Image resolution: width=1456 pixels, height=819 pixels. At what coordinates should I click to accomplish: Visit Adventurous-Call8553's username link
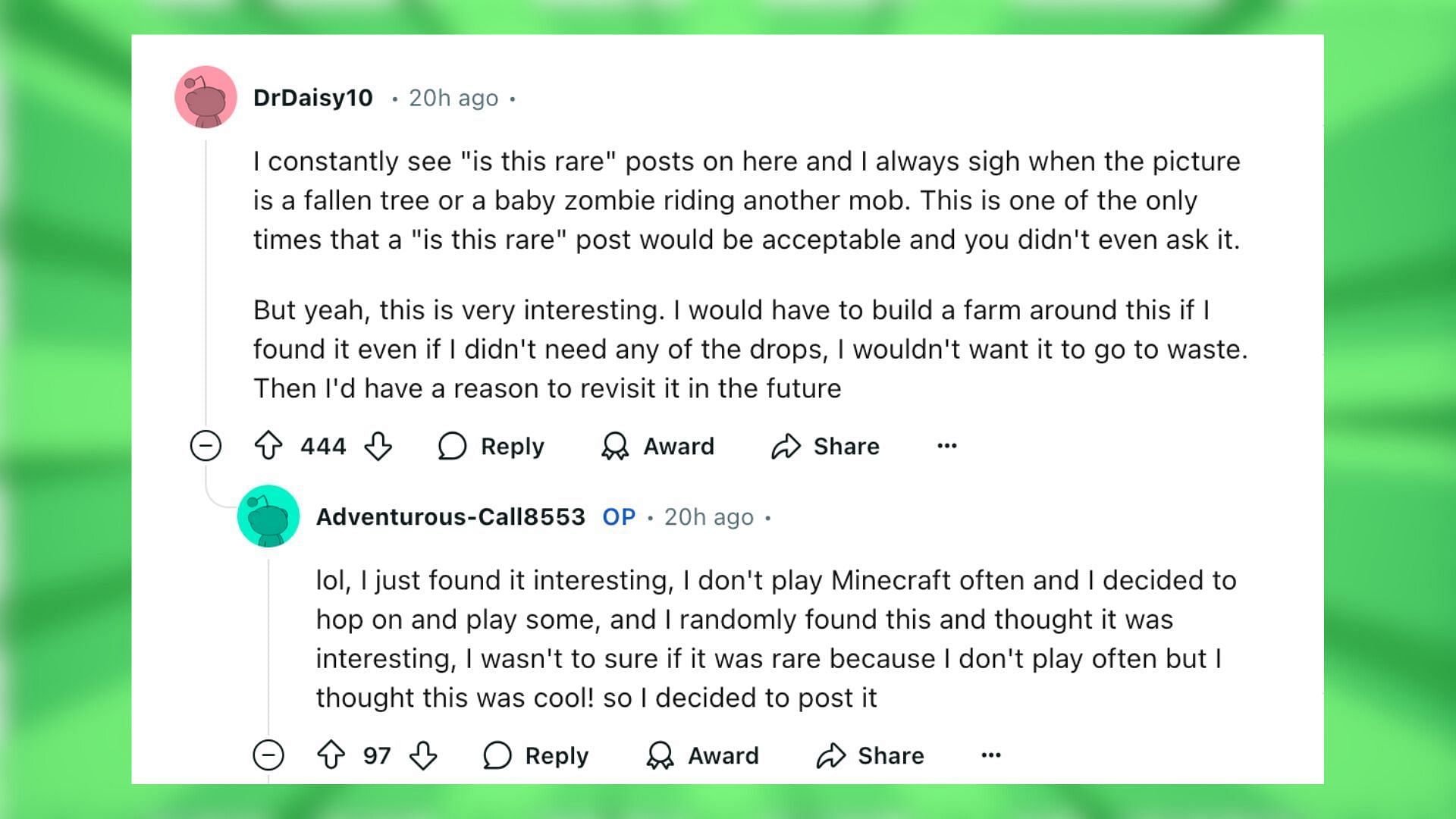450,516
